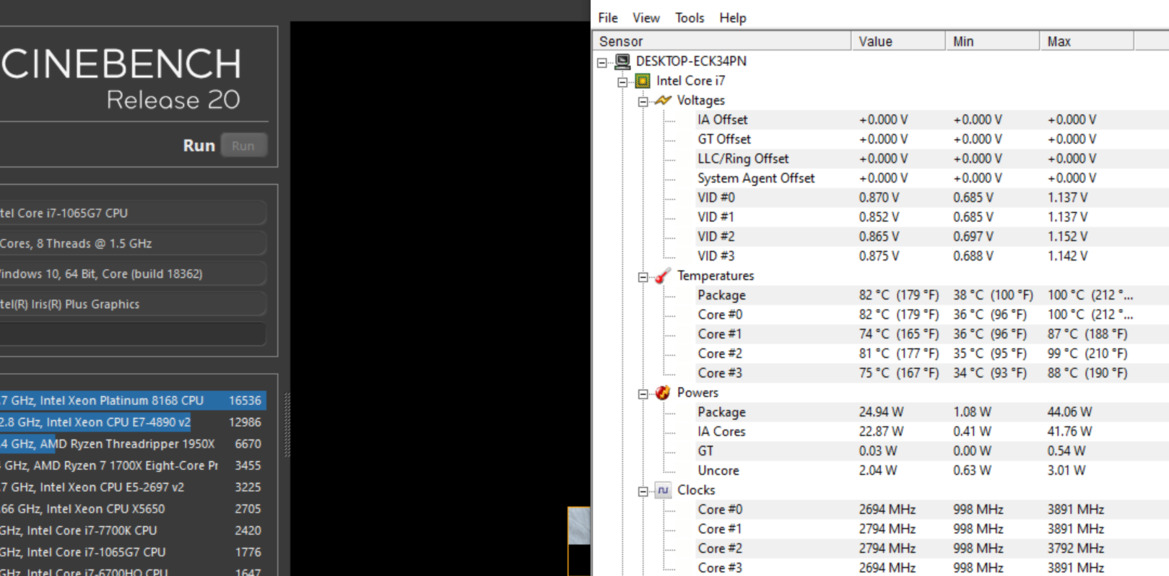
Task: Click the Clocks waveform icon
Action: click(662, 490)
